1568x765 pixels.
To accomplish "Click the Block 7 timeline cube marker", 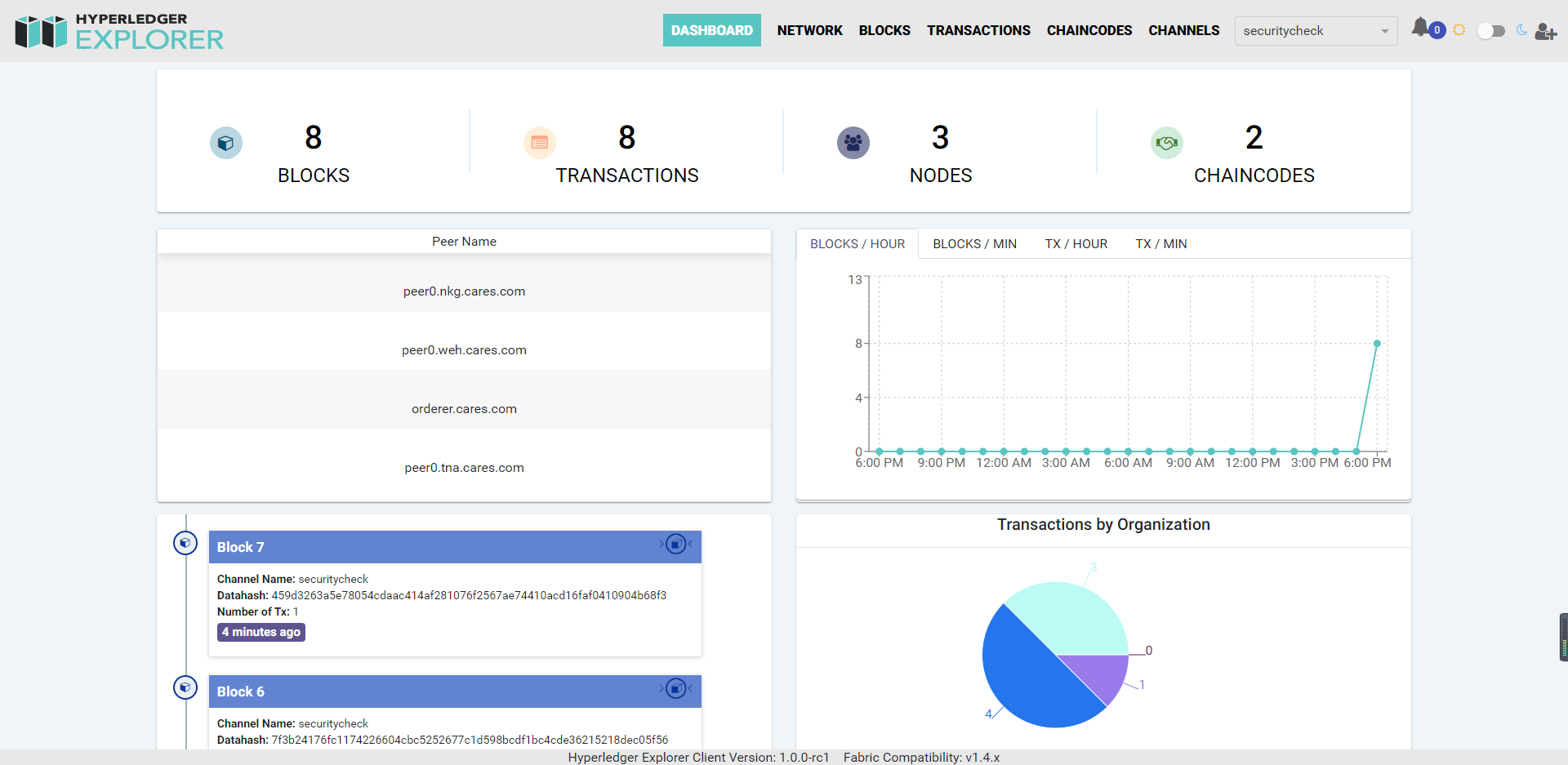I will click(185, 543).
